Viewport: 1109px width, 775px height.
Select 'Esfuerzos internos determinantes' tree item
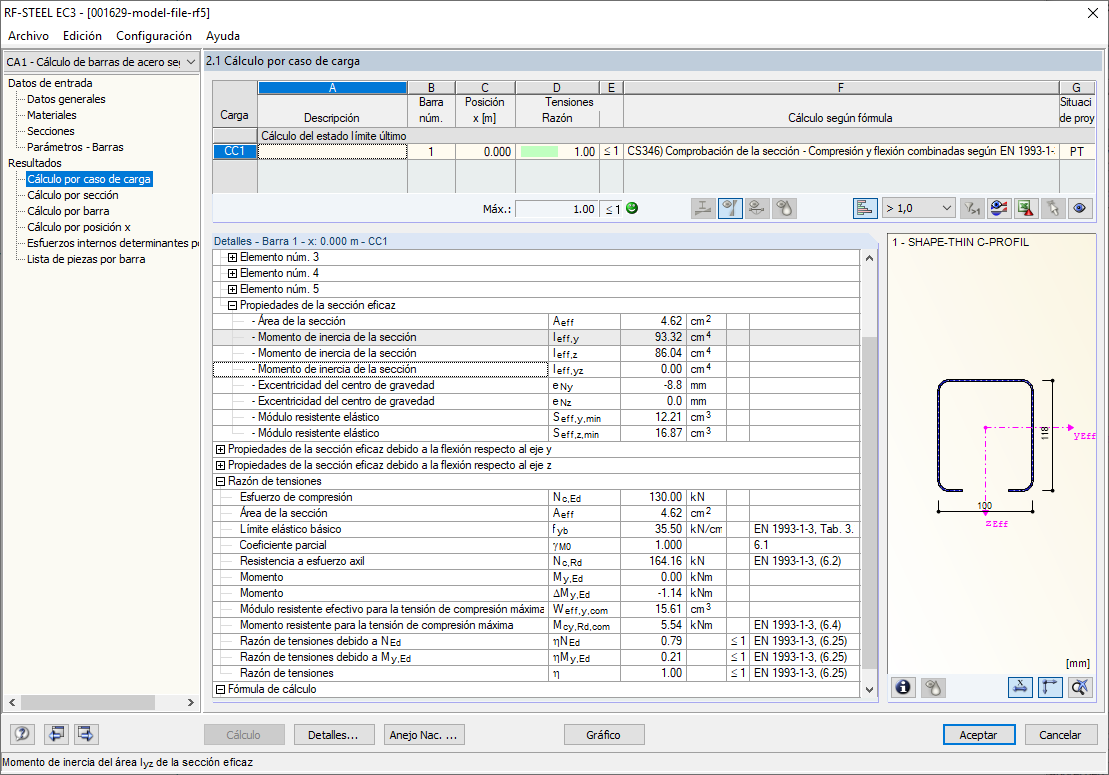click(x=112, y=243)
